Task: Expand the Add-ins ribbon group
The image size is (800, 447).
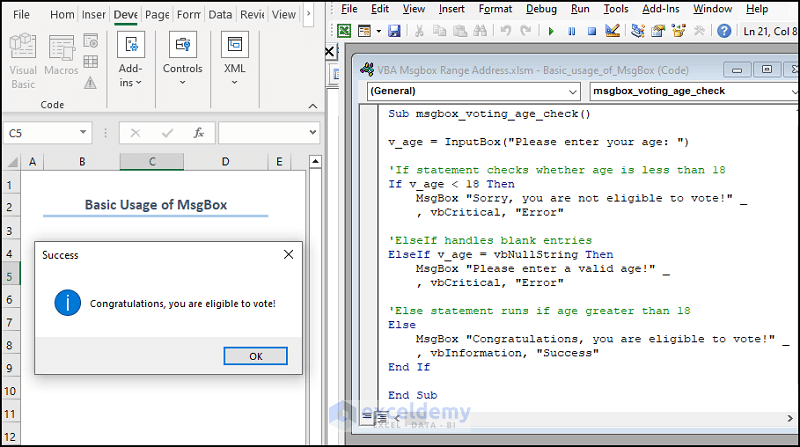Action: (x=131, y=60)
